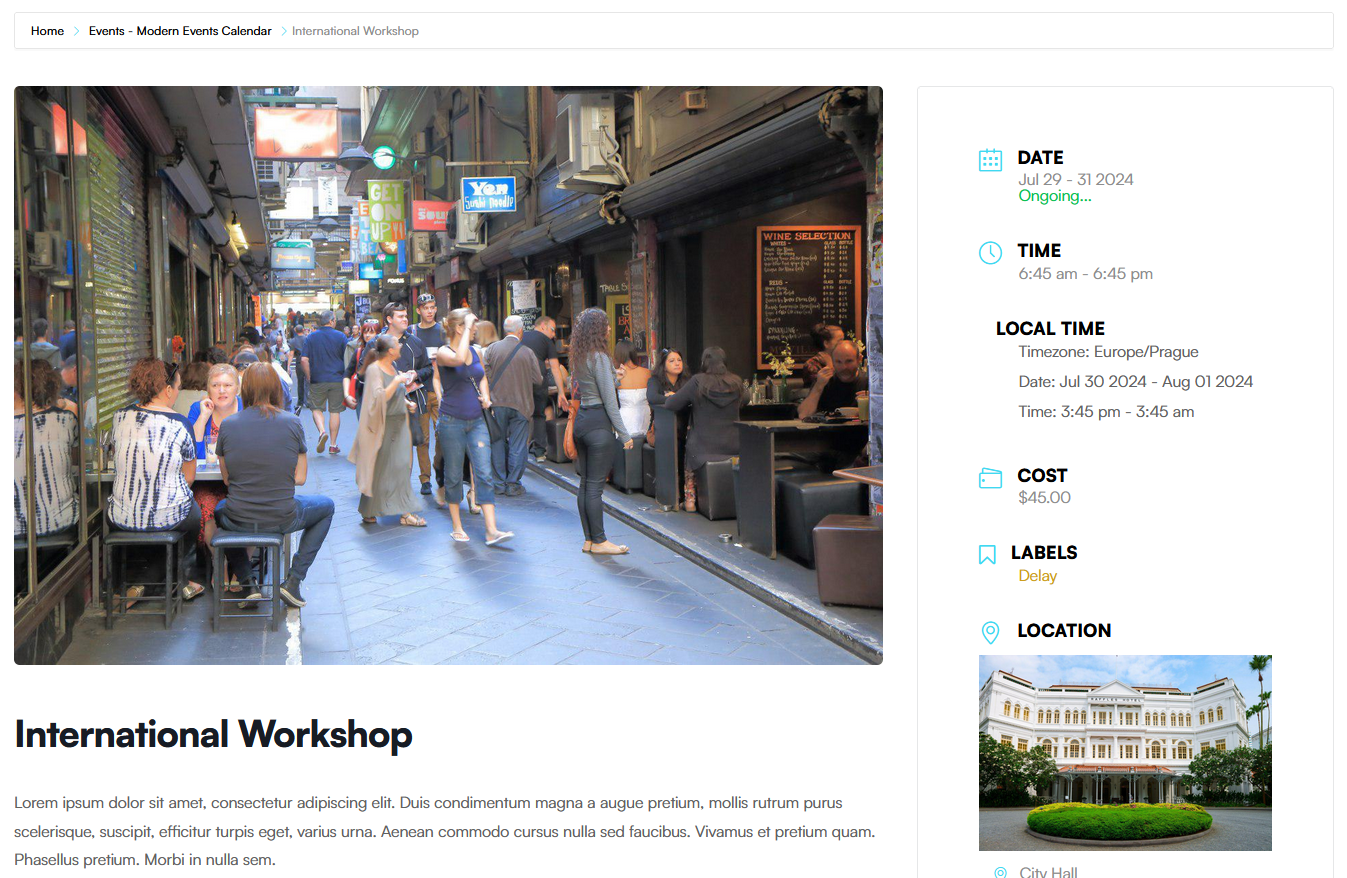Click the DATE heading

1040,157
